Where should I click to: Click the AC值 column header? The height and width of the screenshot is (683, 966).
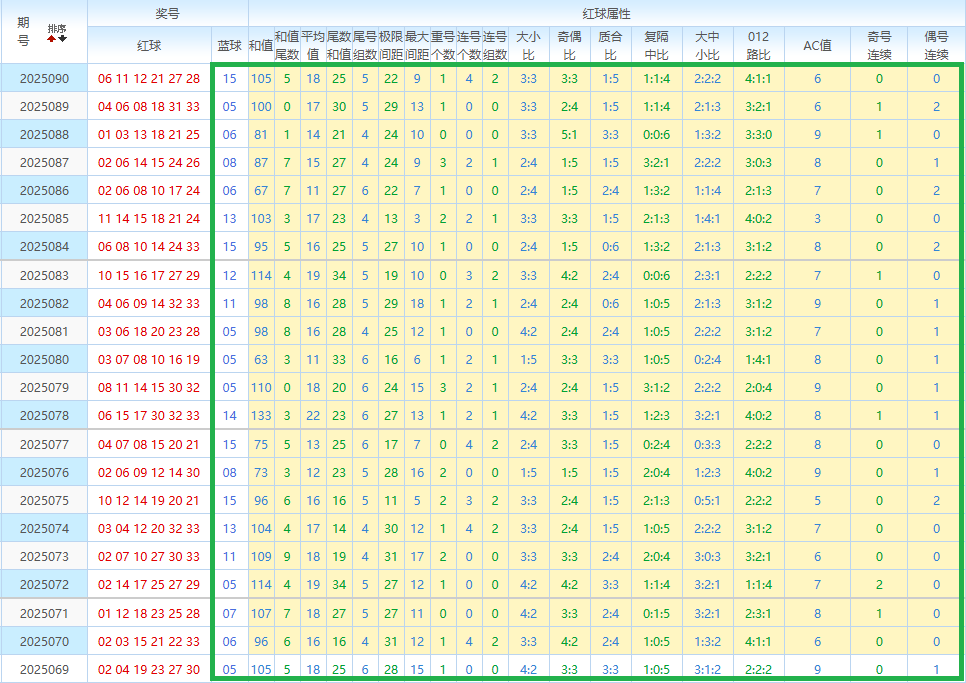coord(818,45)
